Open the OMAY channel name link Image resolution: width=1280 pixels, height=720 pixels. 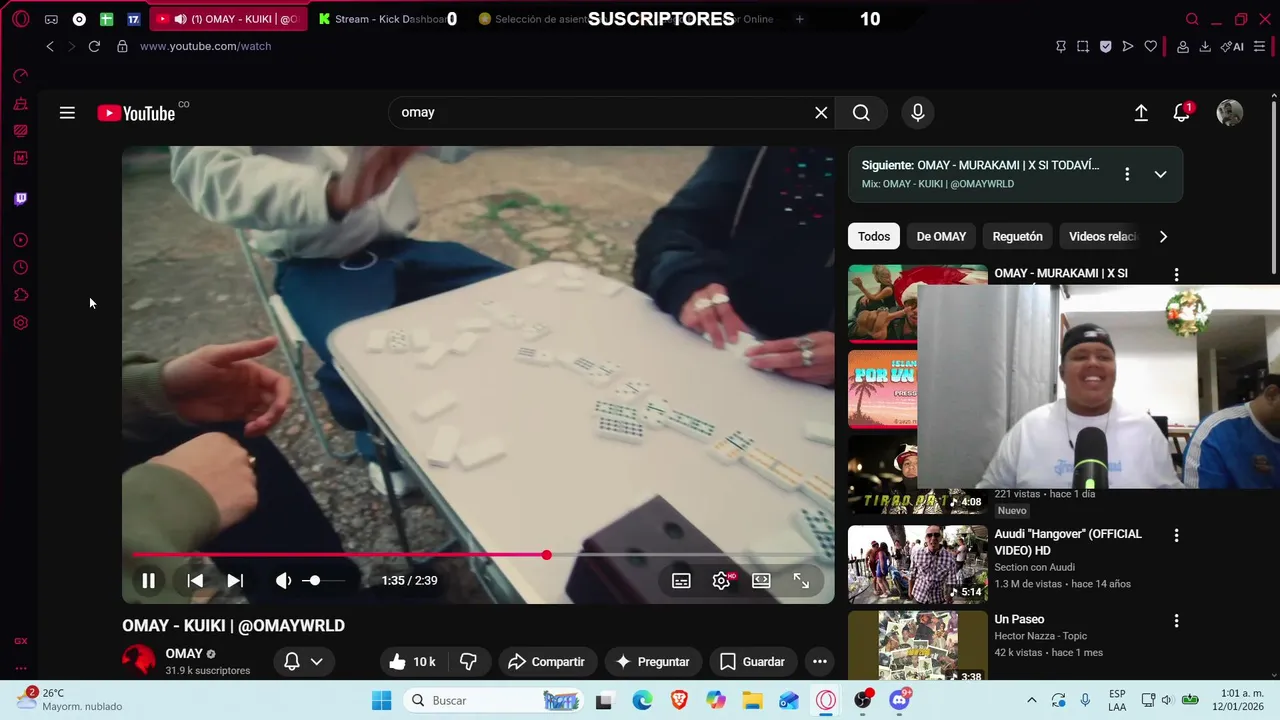(184, 654)
